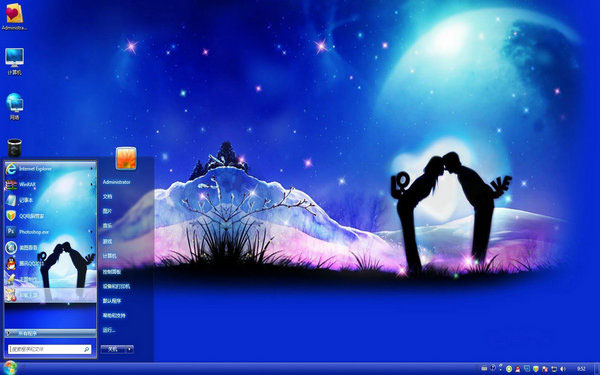Screen dimensions: 600x375
Task: Click the Windows Start orb
Action: point(10,368)
